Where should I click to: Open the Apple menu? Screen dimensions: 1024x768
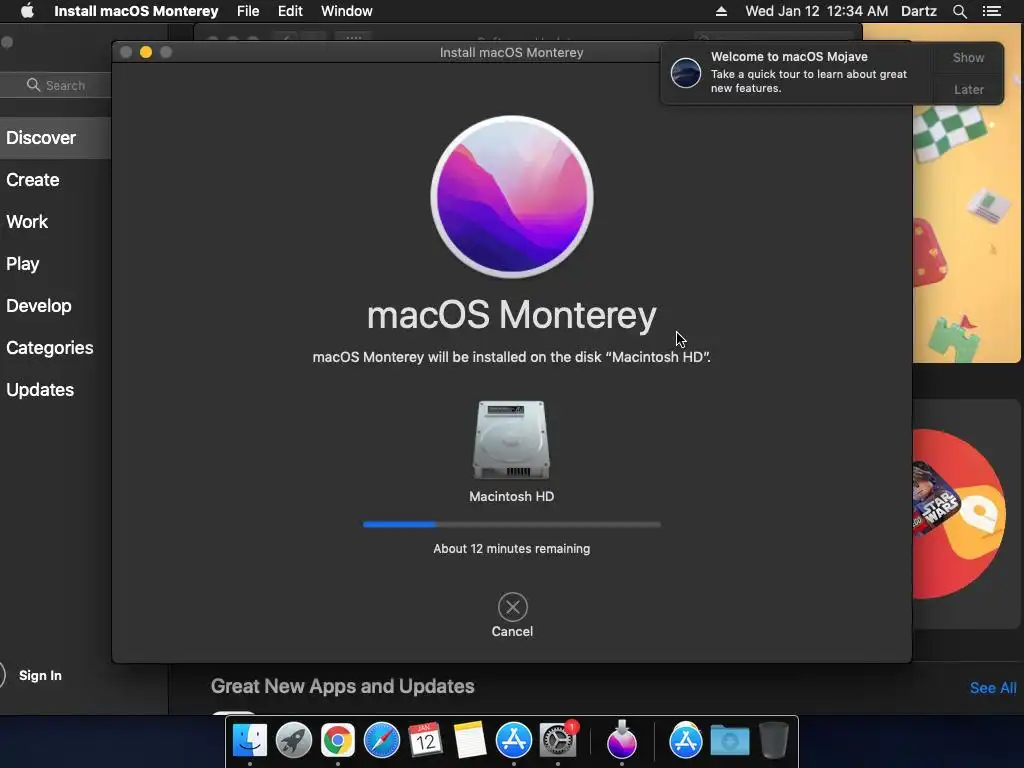click(27, 11)
